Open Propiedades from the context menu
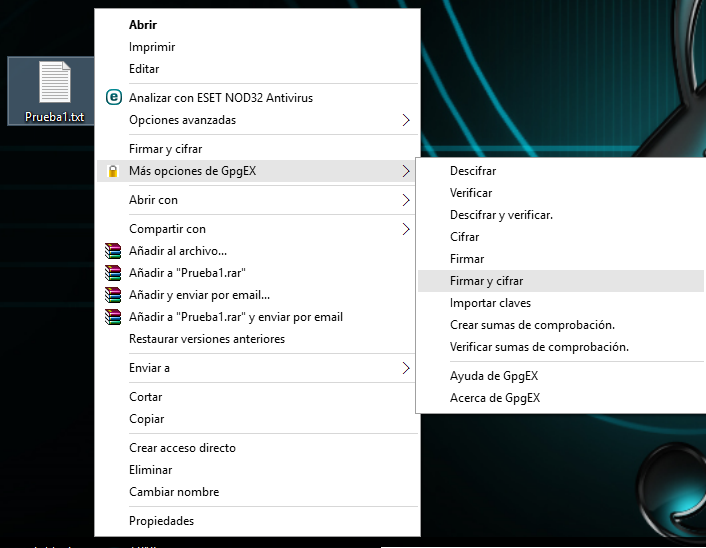Viewport: 706px width, 548px height. pyautogui.click(x=258, y=521)
